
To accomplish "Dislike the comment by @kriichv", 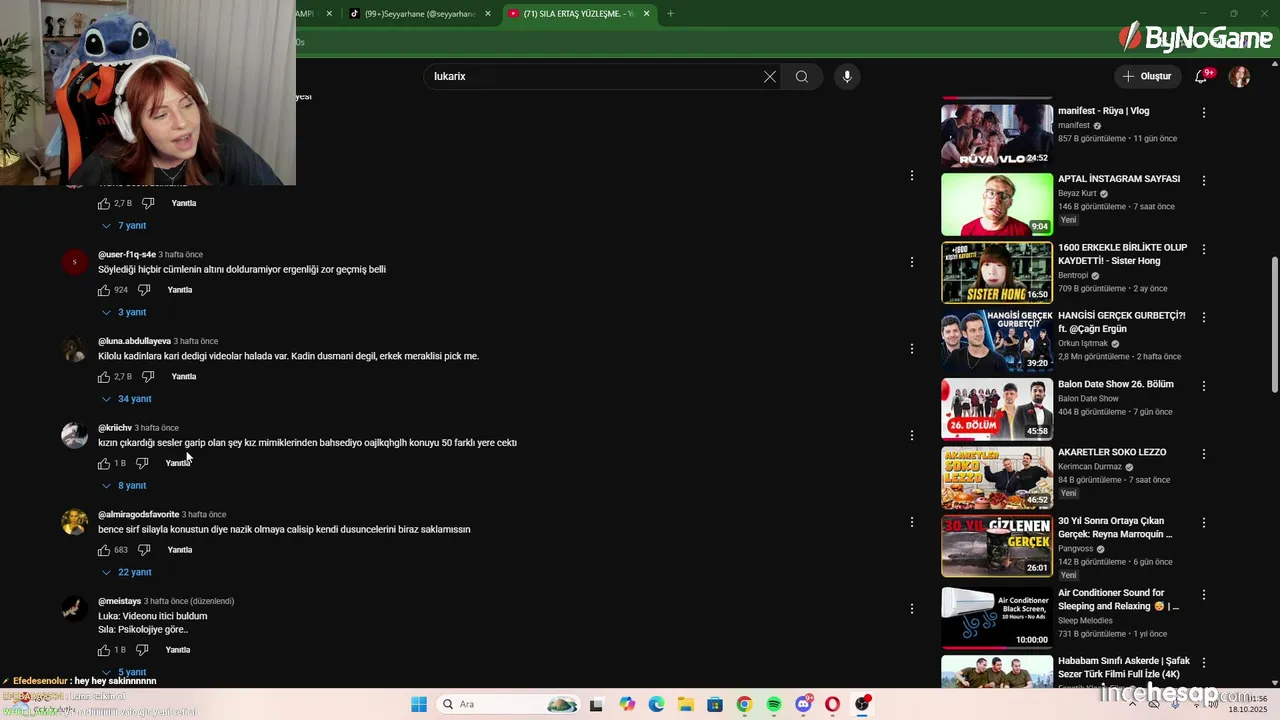I will 142,463.
